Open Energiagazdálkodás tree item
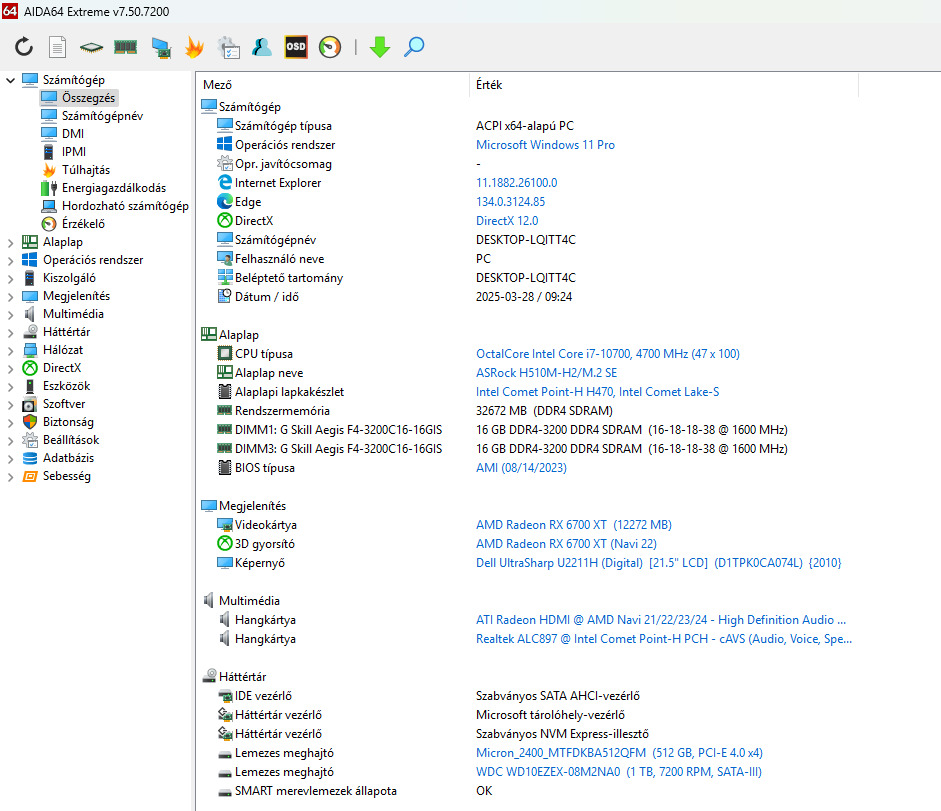Viewport: 941px width, 811px height. pyautogui.click(x=114, y=188)
